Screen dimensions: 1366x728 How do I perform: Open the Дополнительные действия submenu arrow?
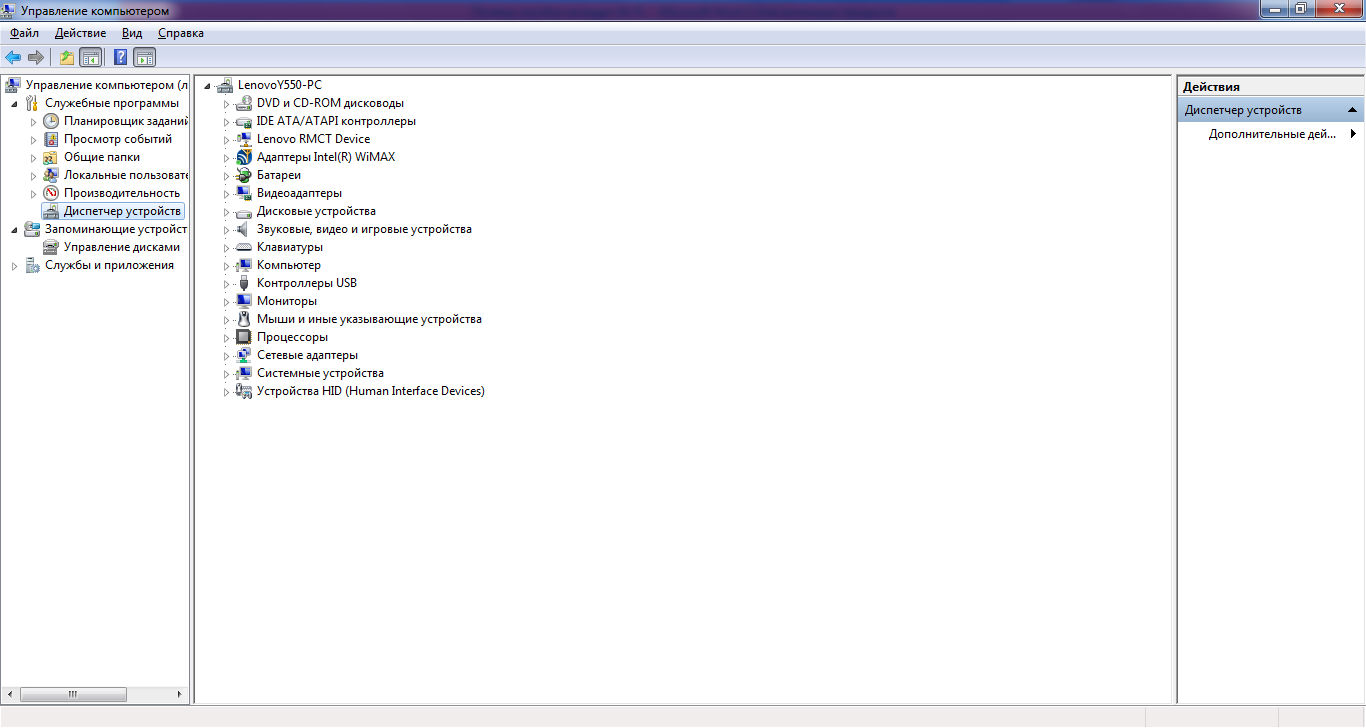(x=1353, y=133)
